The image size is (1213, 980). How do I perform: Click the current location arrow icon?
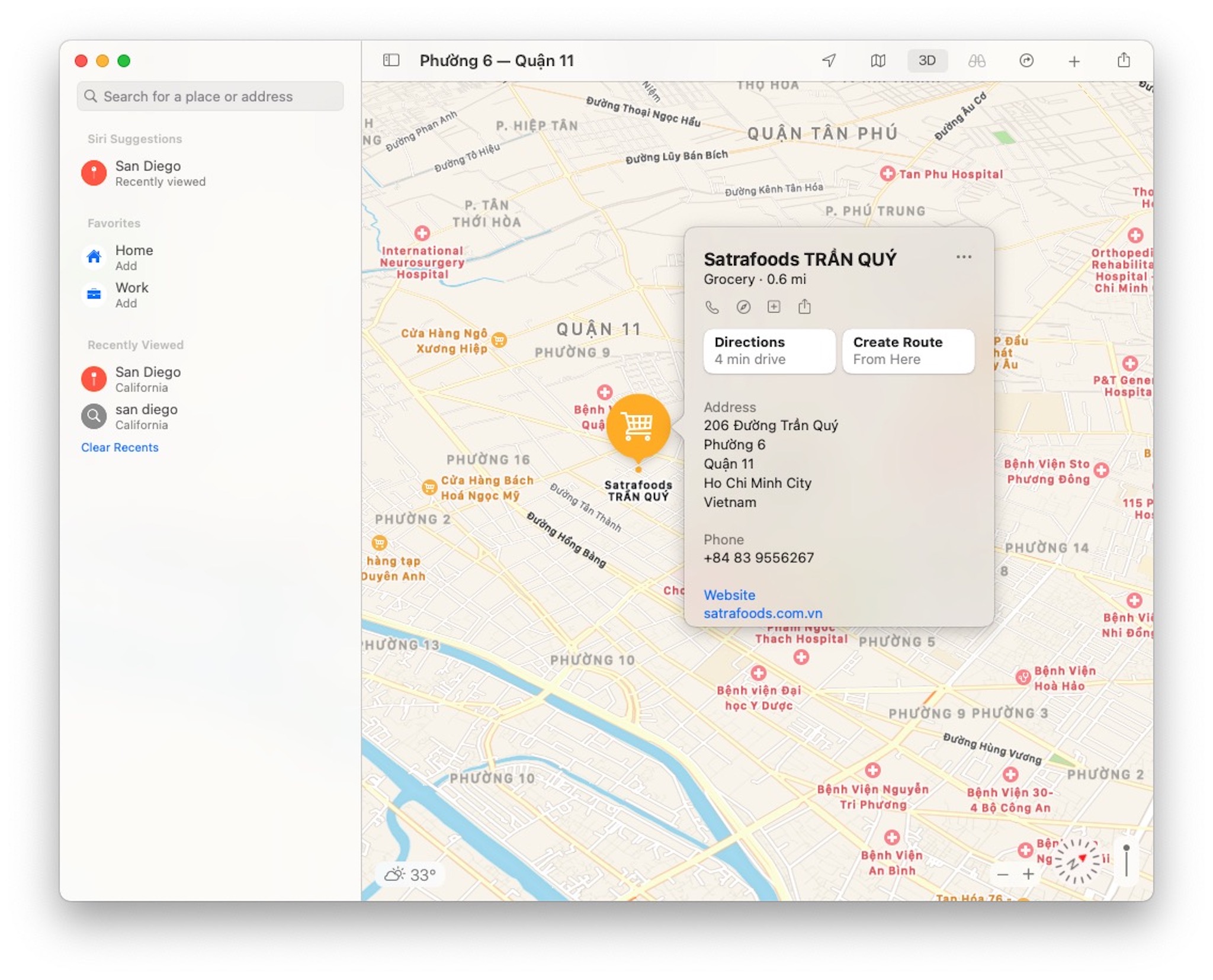[829, 60]
